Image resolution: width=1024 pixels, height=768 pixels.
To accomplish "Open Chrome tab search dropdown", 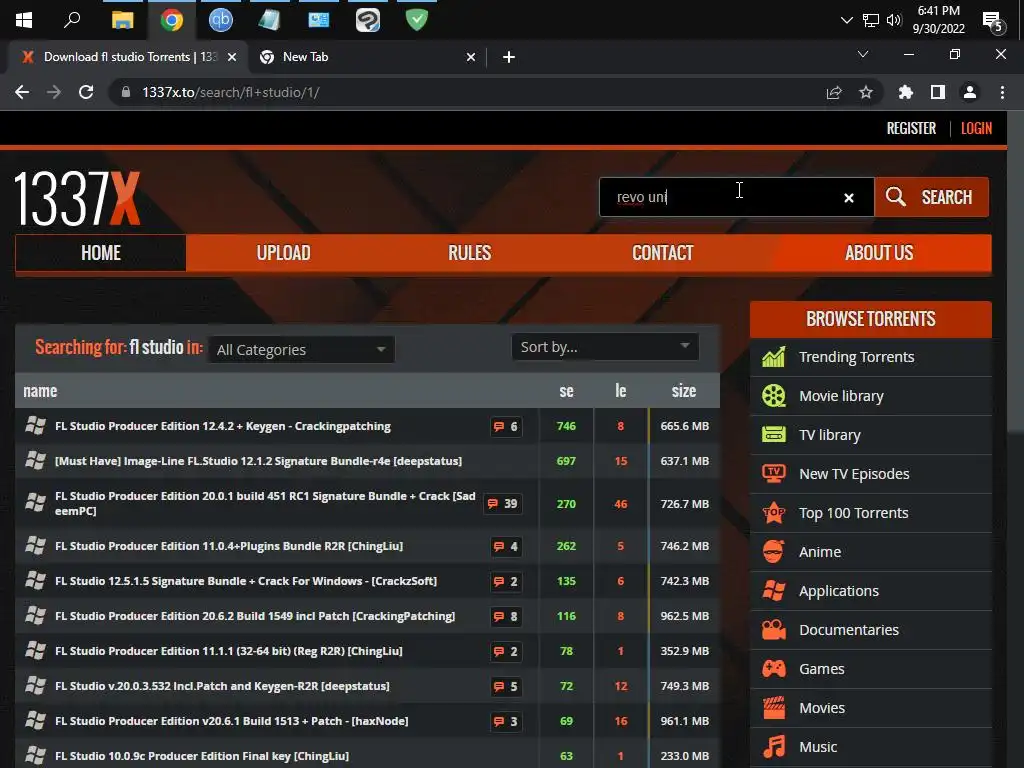I will coord(862,54).
